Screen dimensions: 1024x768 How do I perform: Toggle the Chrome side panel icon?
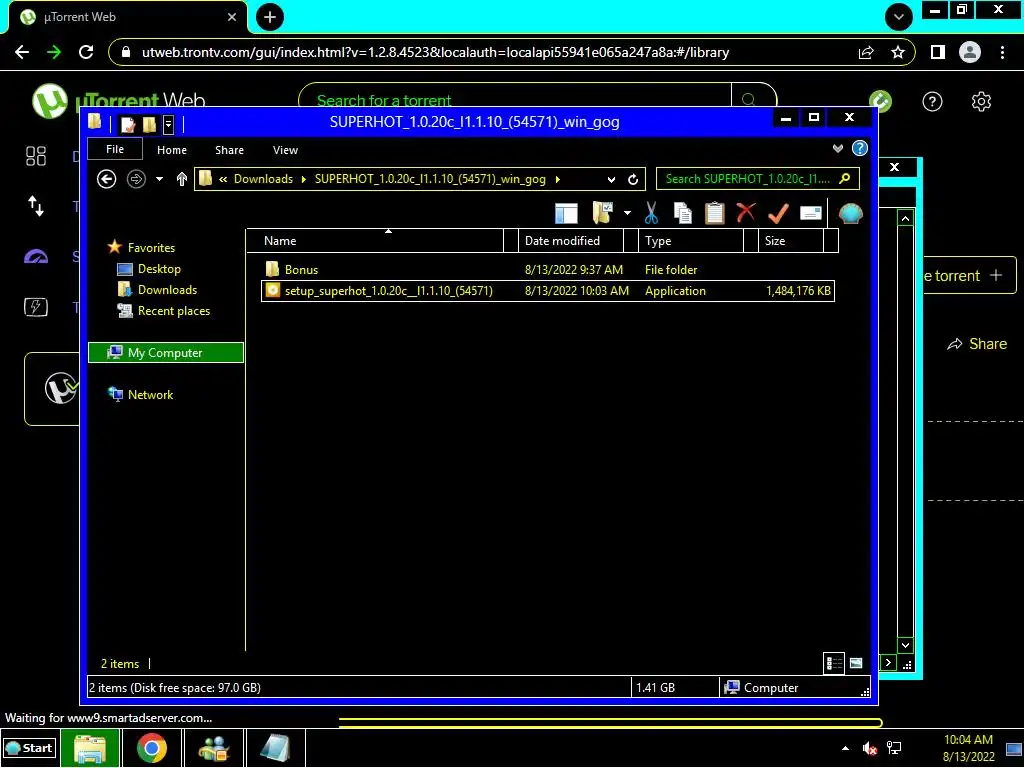pos(938,52)
